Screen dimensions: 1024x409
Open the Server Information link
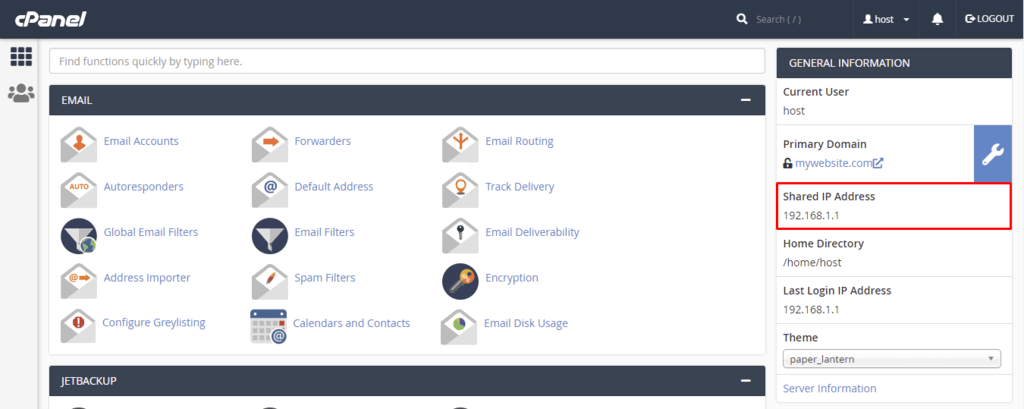point(829,388)
